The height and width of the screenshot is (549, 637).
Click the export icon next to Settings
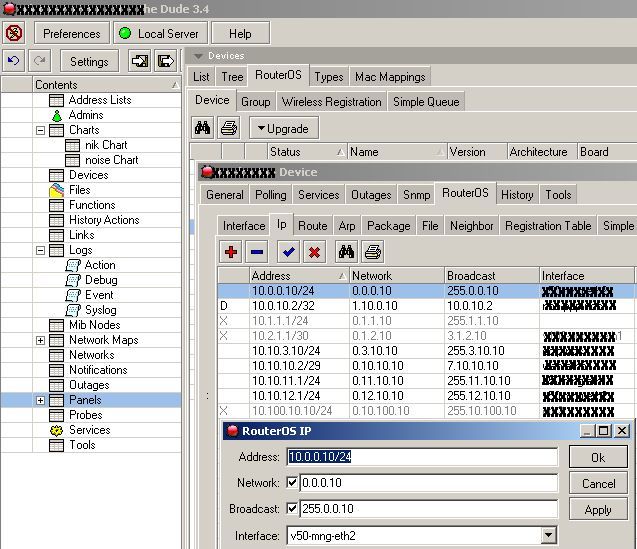click(x=166, y=61)
